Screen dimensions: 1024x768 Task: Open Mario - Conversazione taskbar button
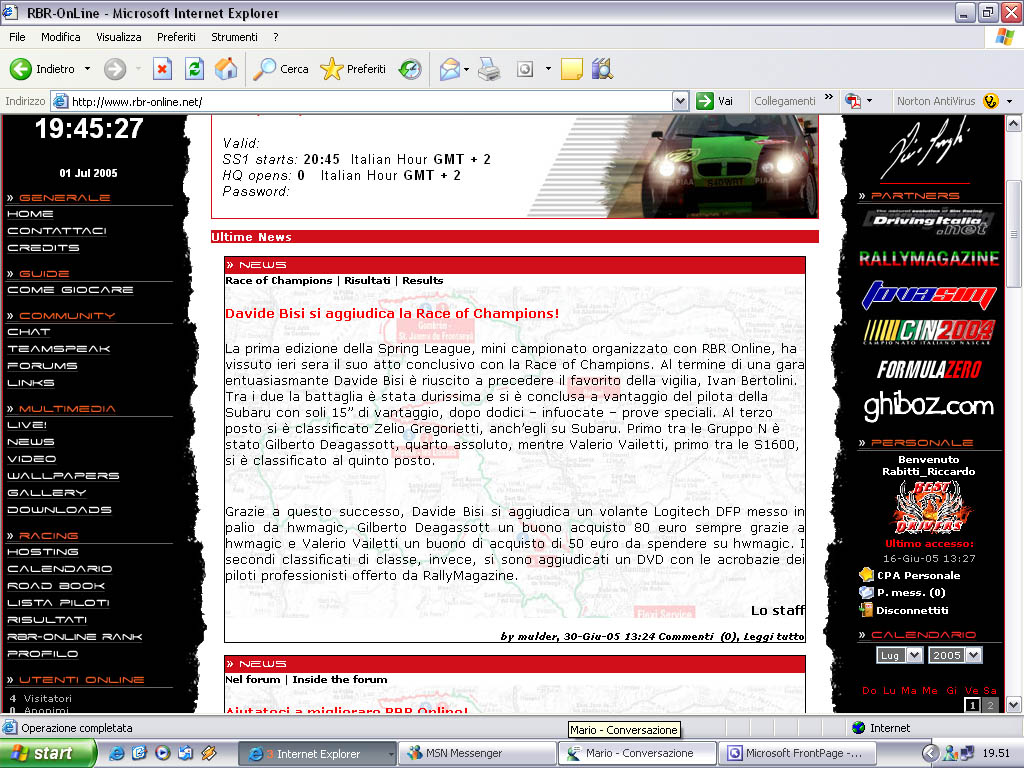point(637,753)
